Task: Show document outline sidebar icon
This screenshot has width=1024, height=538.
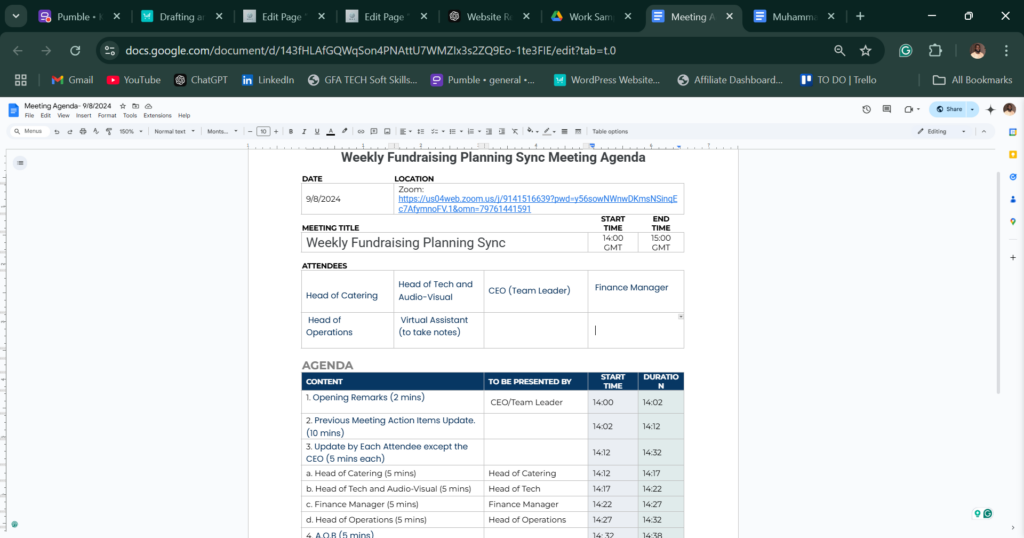Action: [x=20, y=162]
